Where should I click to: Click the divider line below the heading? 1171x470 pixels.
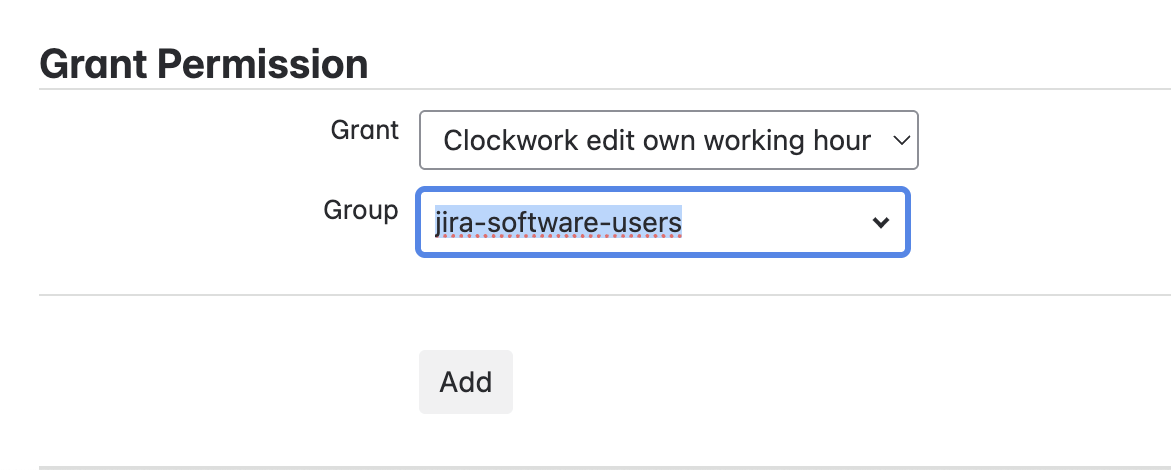click(x=600, y=90)
